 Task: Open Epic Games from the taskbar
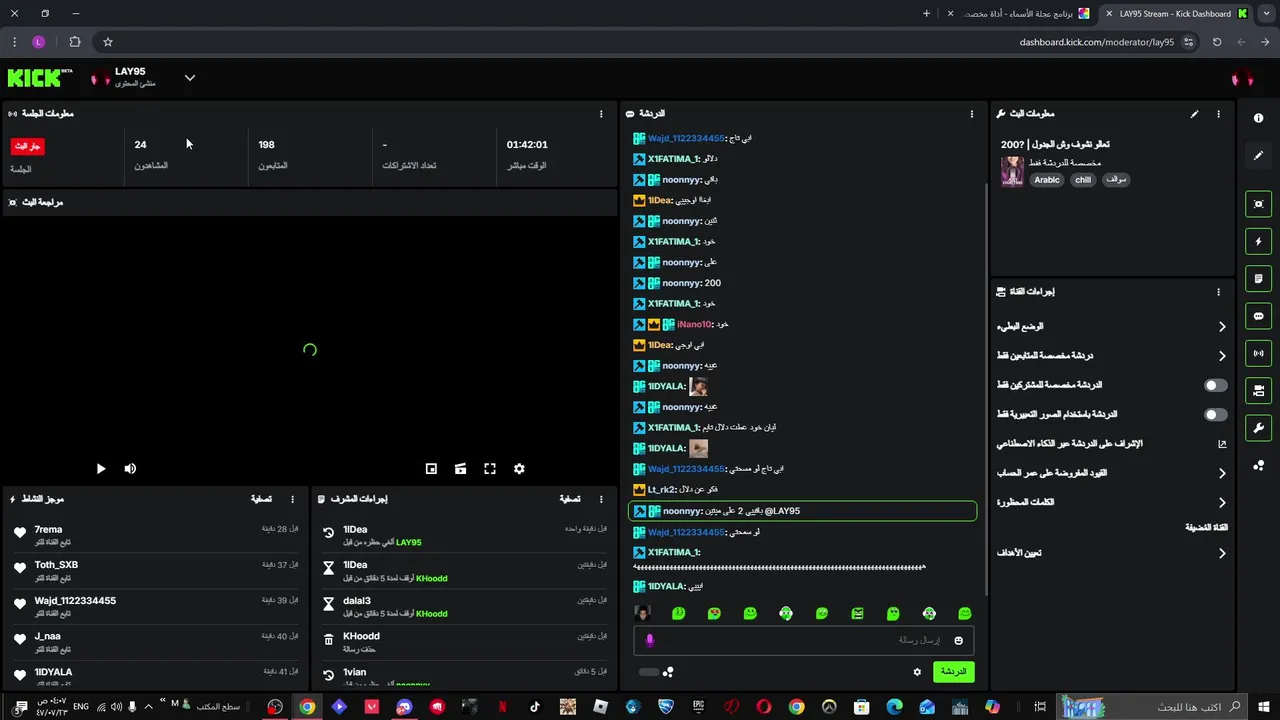click(698, 707)
